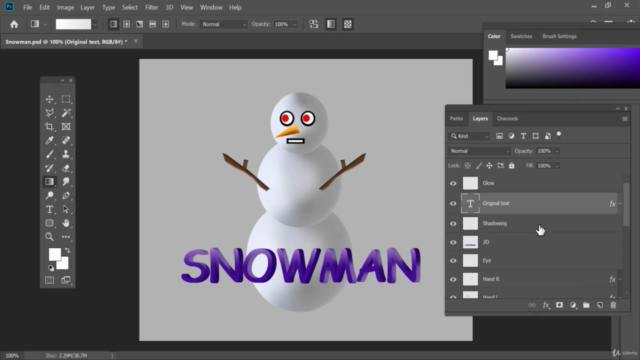Select the Polygonal Lasso tool
The width and height of the screenshot is (640, 360).
click(x=49, y=113)
